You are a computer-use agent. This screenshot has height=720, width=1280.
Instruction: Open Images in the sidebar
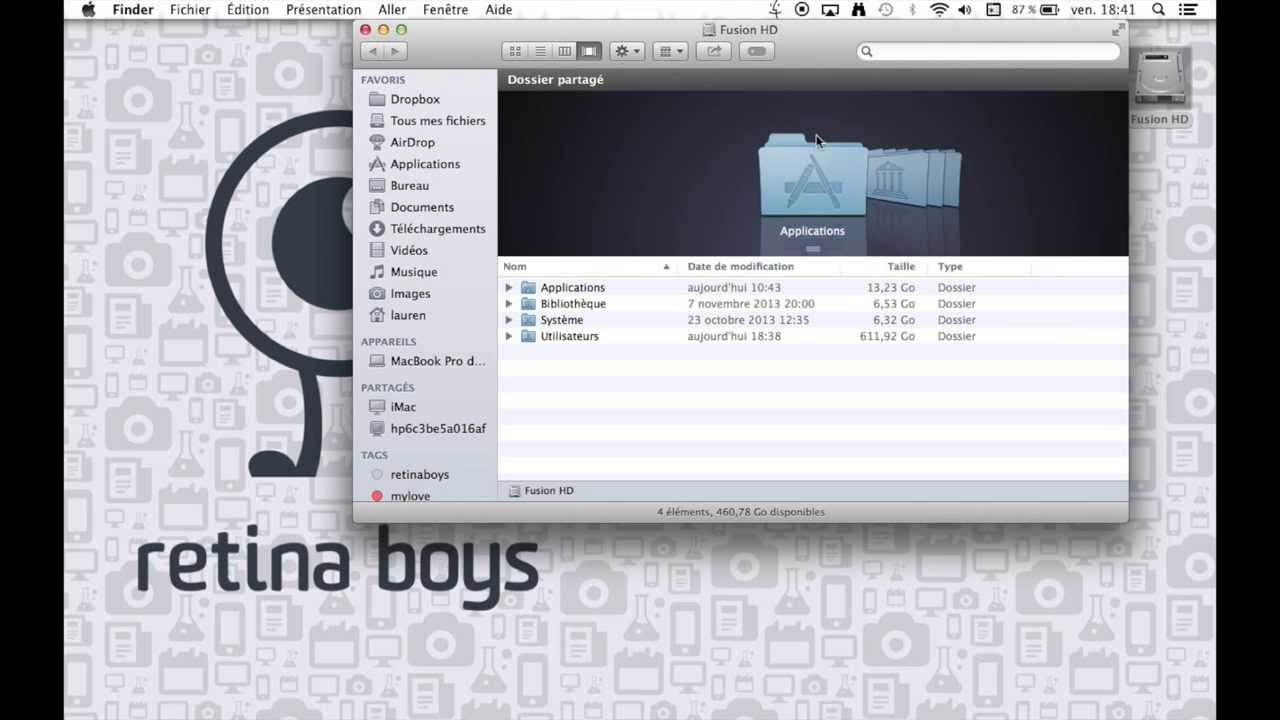click(x=410, y=294)
